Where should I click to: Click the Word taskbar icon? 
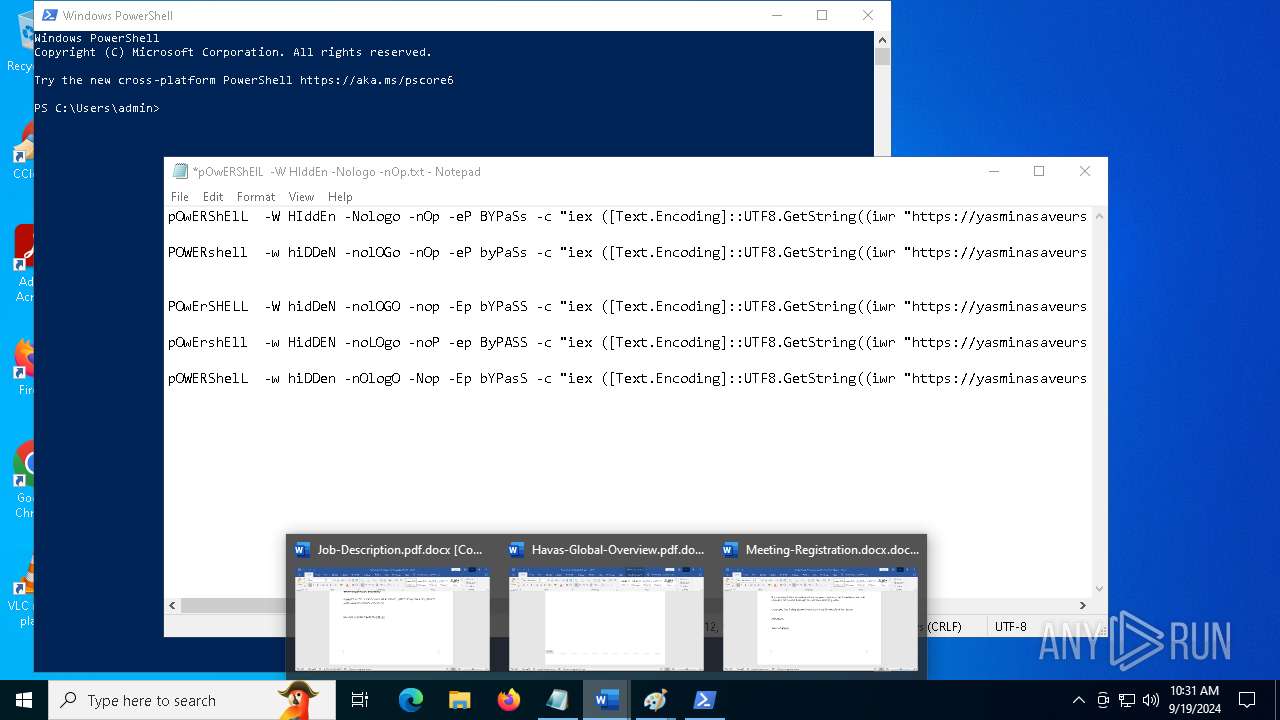click(606, 700)
